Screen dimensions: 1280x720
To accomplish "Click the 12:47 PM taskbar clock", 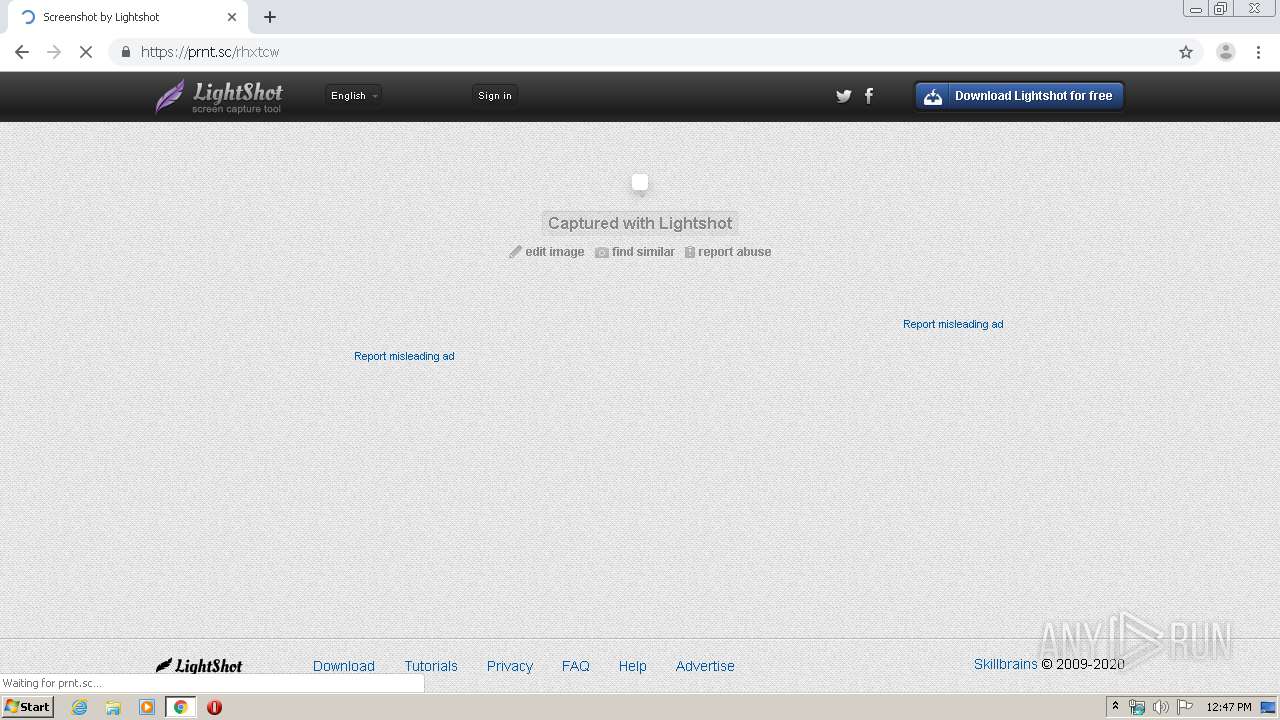I will 1229,707.
